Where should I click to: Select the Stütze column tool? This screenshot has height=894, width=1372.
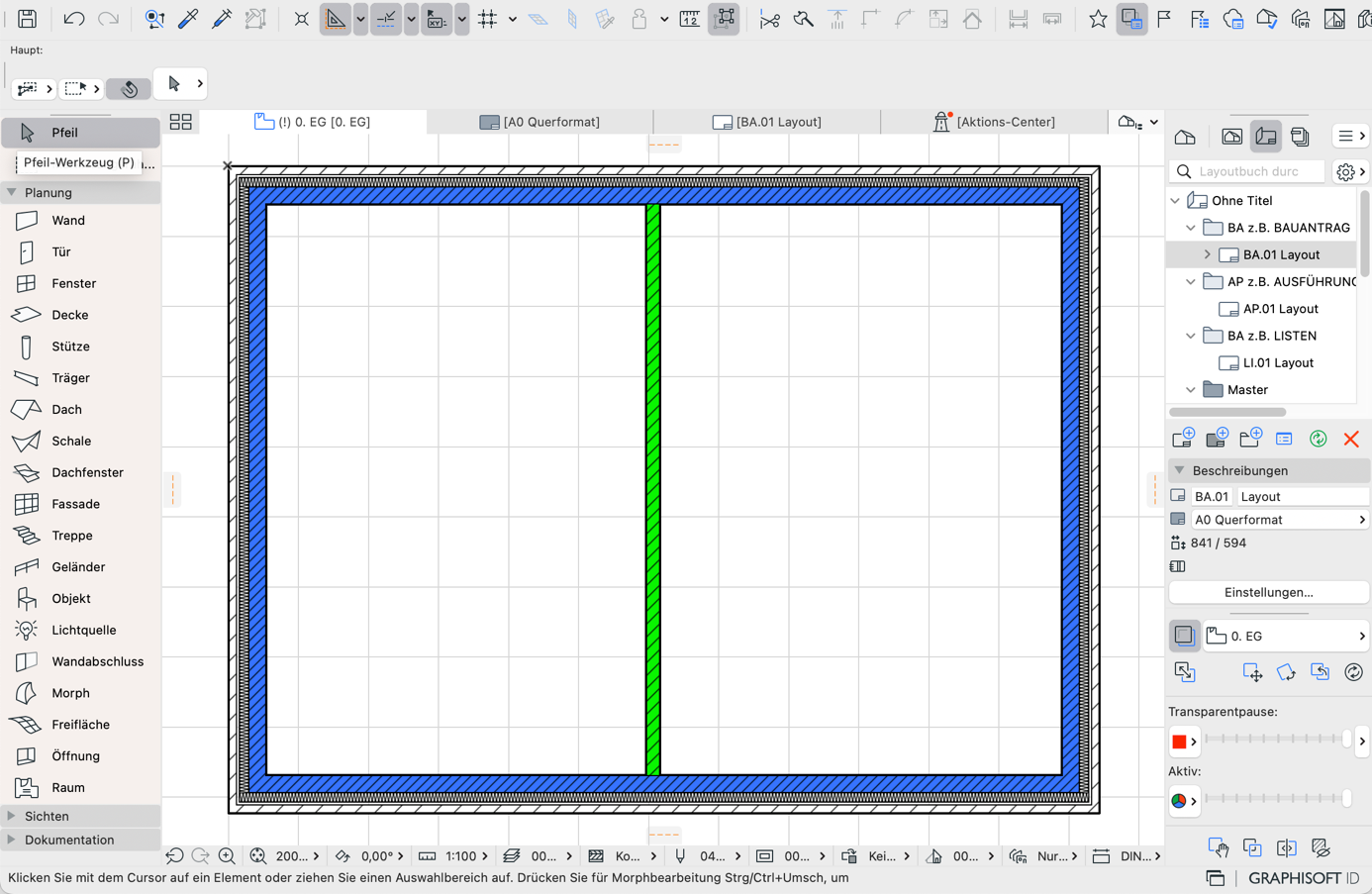tap(81, 347)
